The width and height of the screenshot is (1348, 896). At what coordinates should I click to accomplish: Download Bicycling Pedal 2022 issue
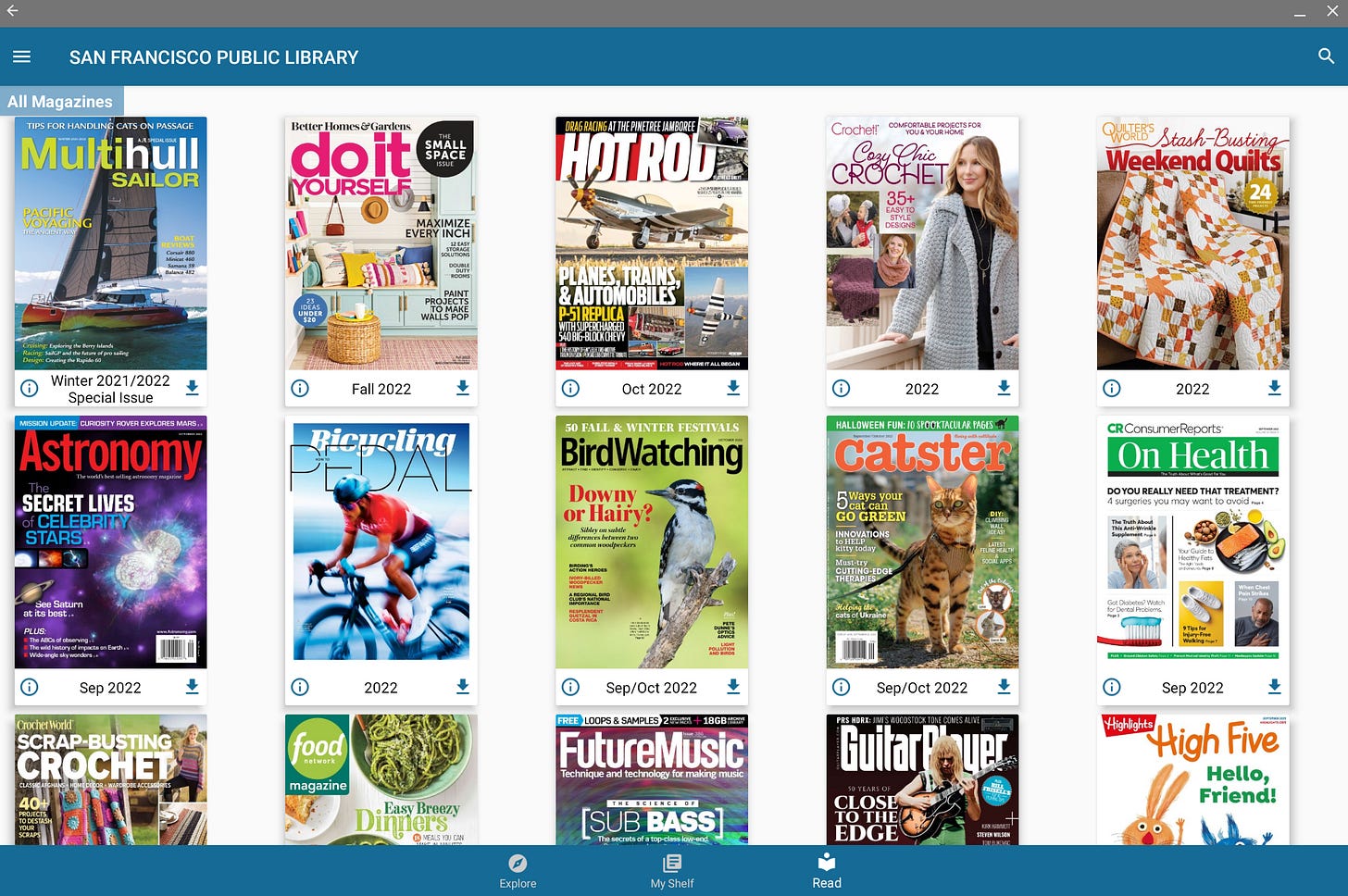point(462,687)
